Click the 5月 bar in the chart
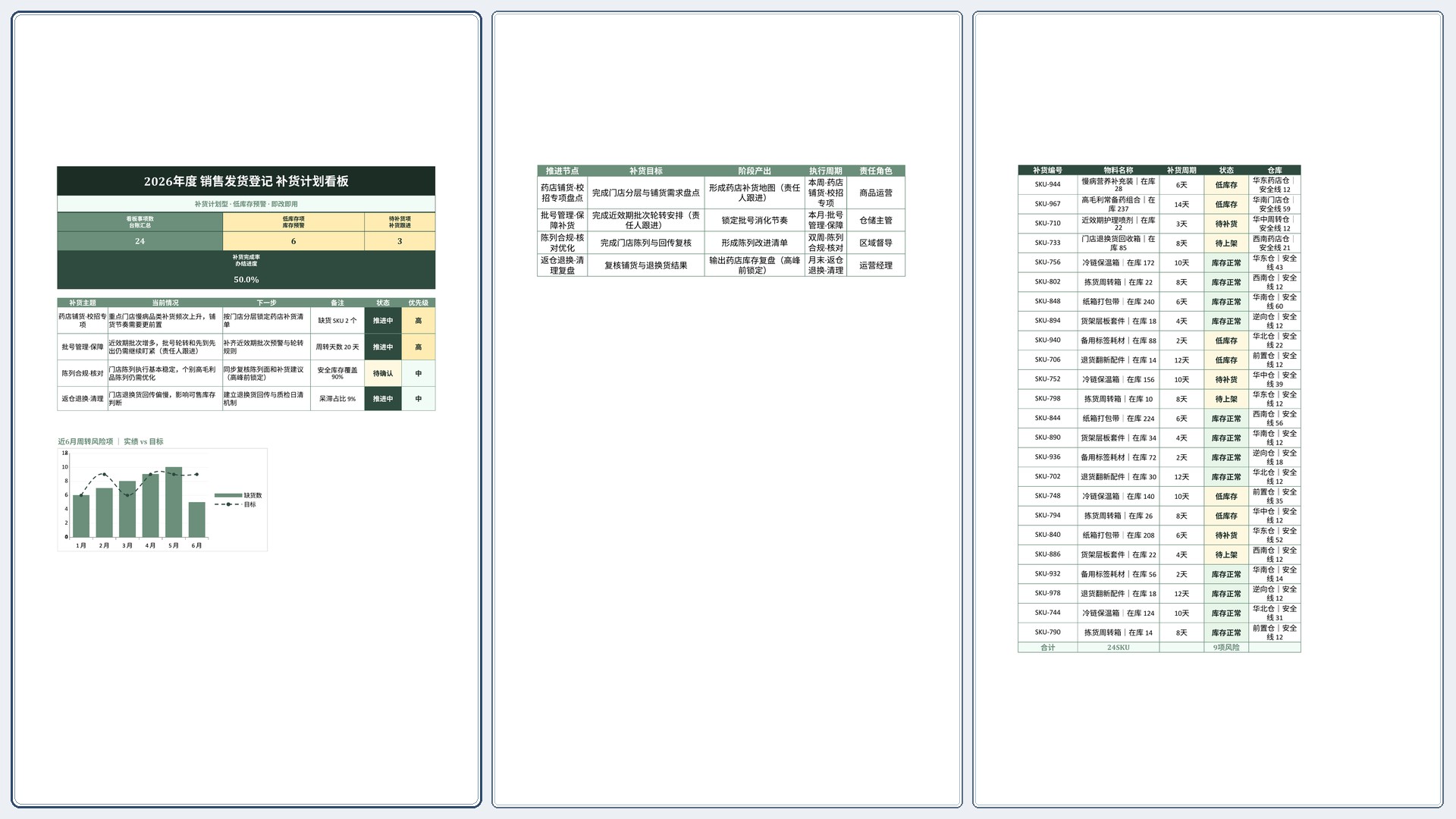This screenshot has height=819, width=1456. (174, 502)
